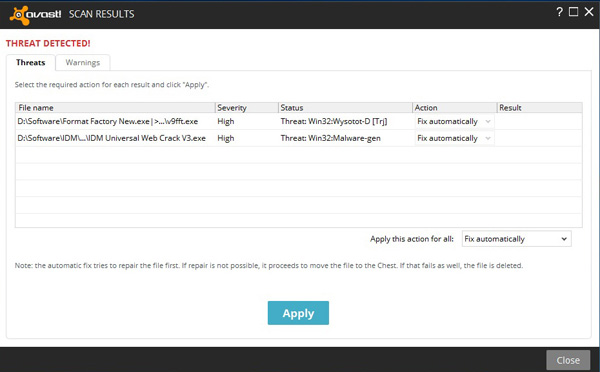Sort by Severity column header
The height and width of the screenshot is (372, 600).
246,108
